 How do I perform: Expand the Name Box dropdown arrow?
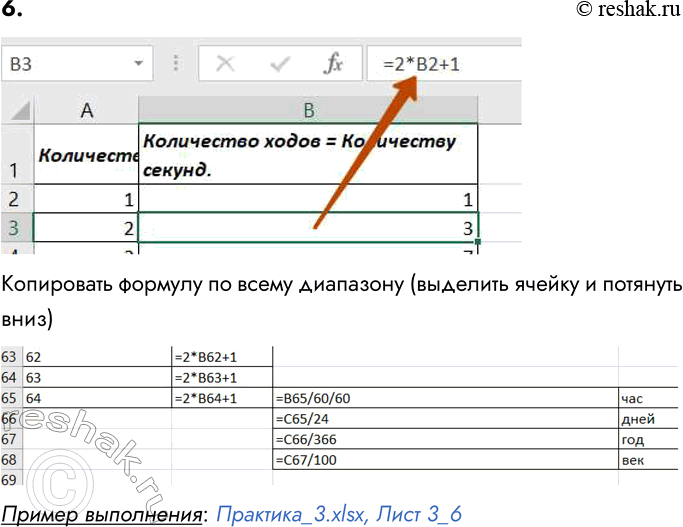(x=136, y=65)
